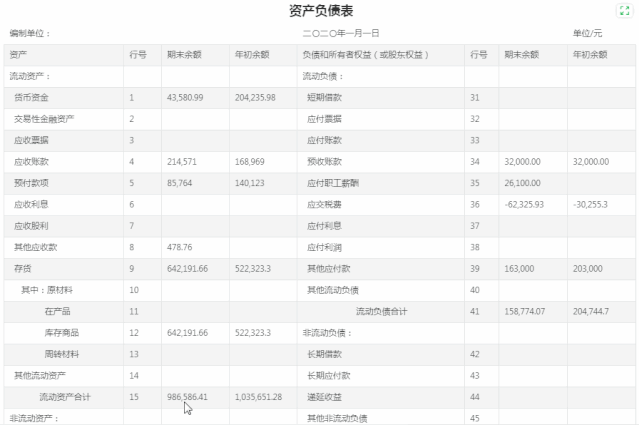The width and height of the screenshot is (639, 425).
Task: Click the 168,969 value cell
Action: [x=249, y=162]
